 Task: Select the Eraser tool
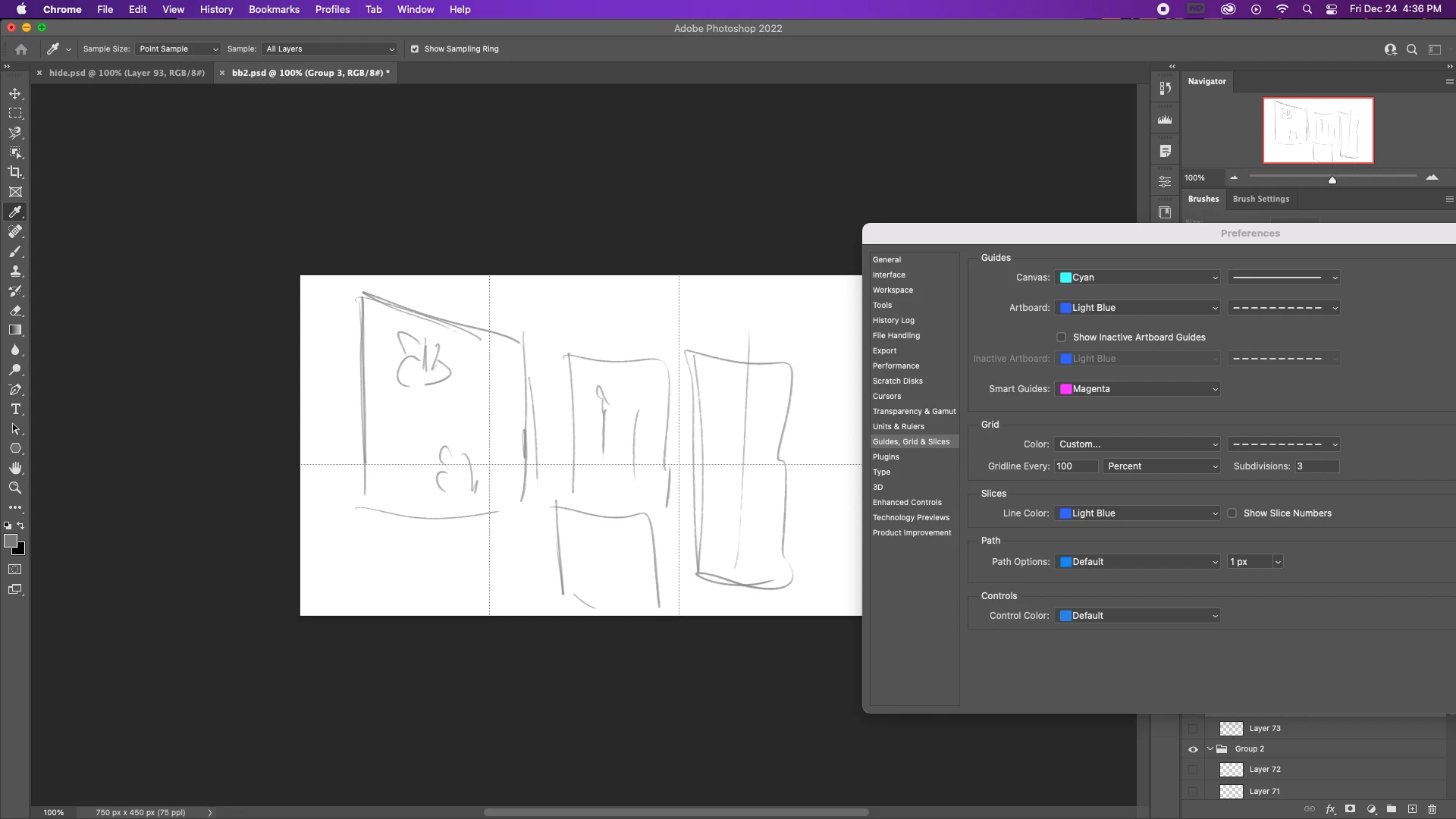click(15, 311)
